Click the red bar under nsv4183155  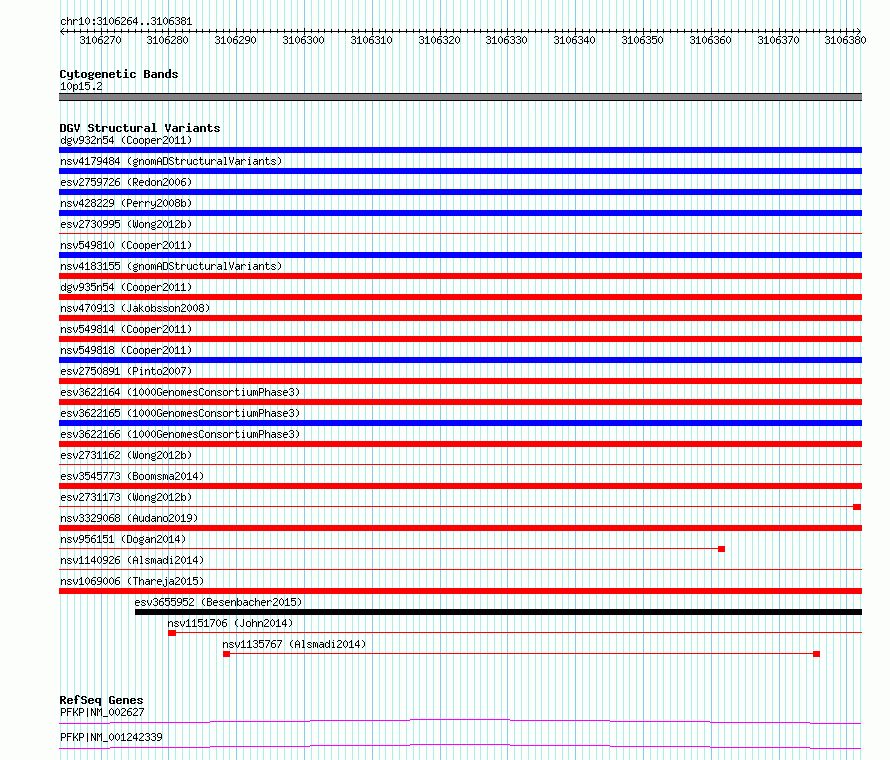[x=460, y=276]
